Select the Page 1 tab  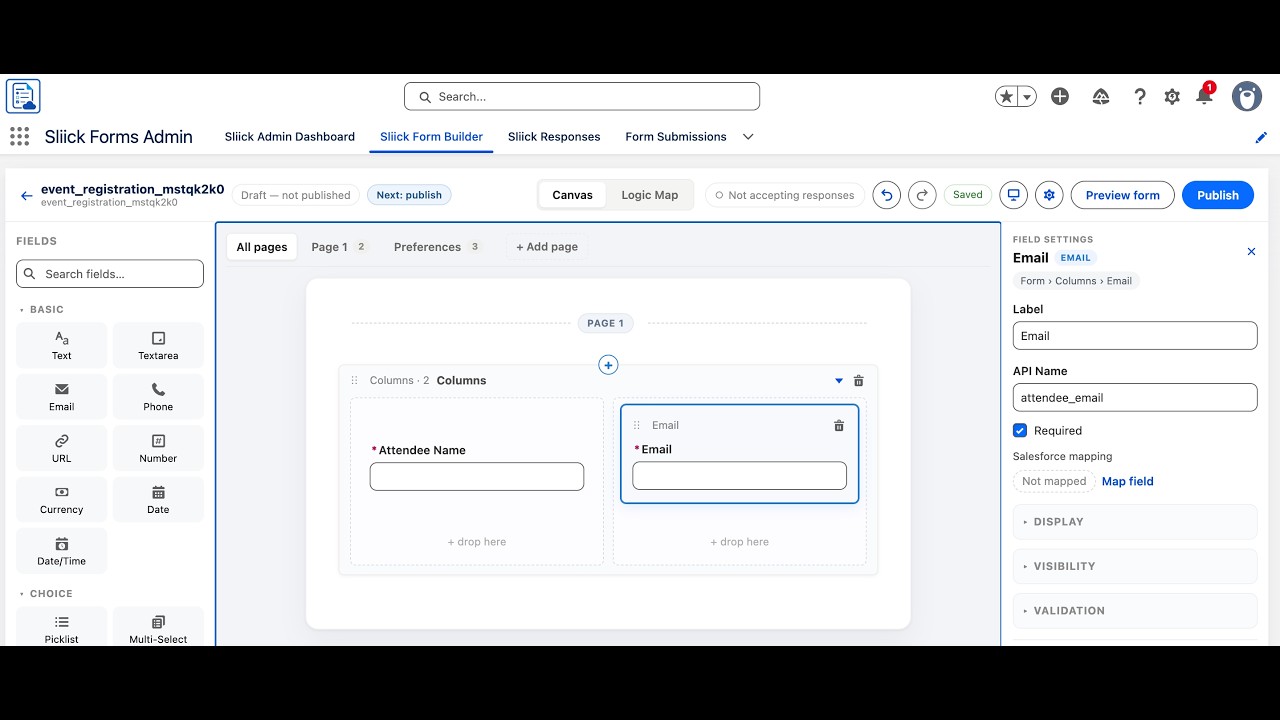click(x=339, y=247)
